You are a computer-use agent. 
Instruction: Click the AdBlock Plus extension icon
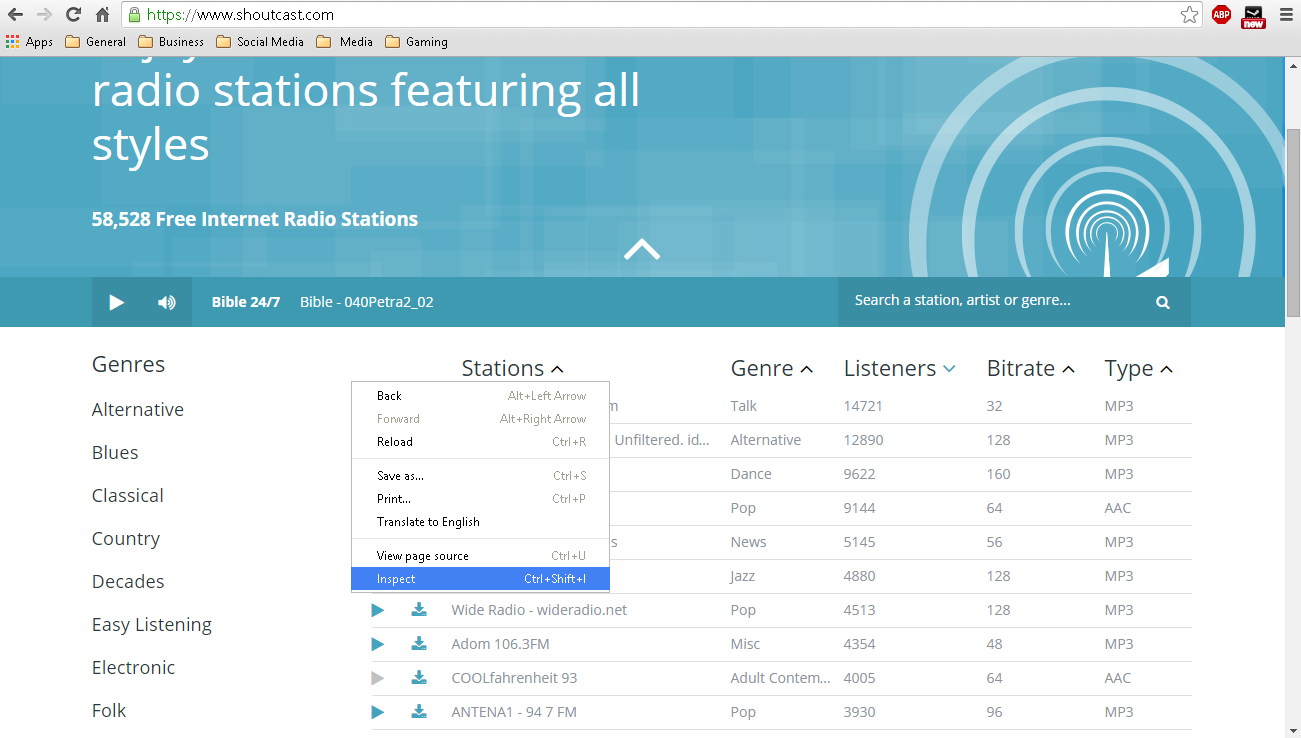(x=1221, y=15)
